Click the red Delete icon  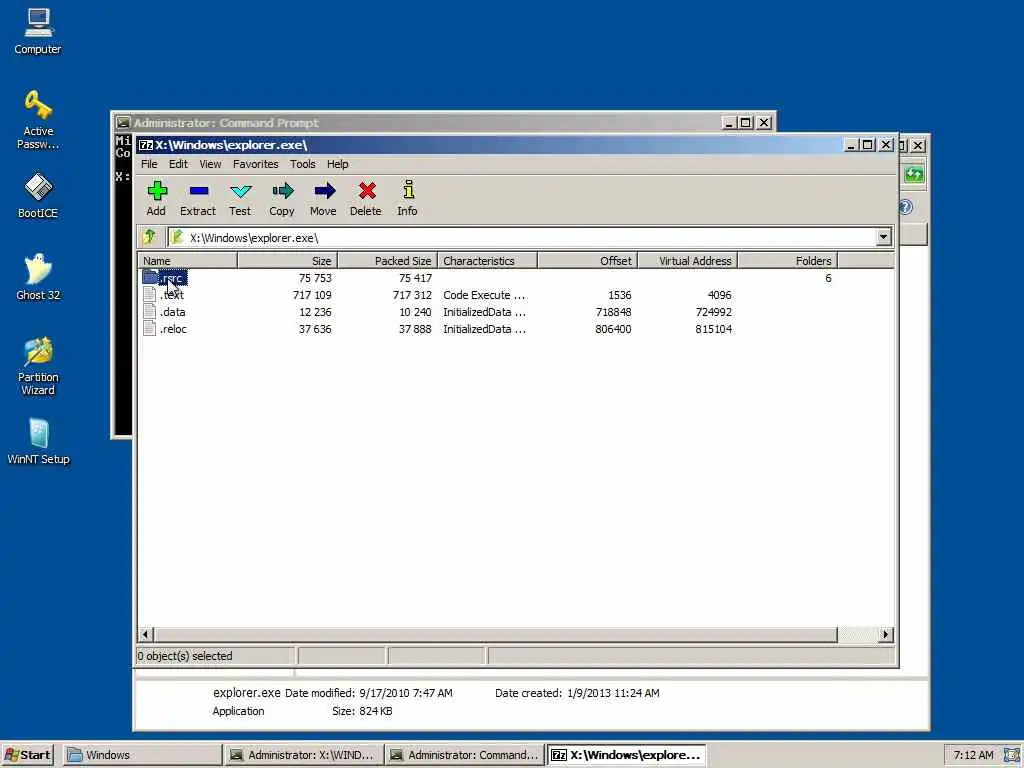coord(366,191)
